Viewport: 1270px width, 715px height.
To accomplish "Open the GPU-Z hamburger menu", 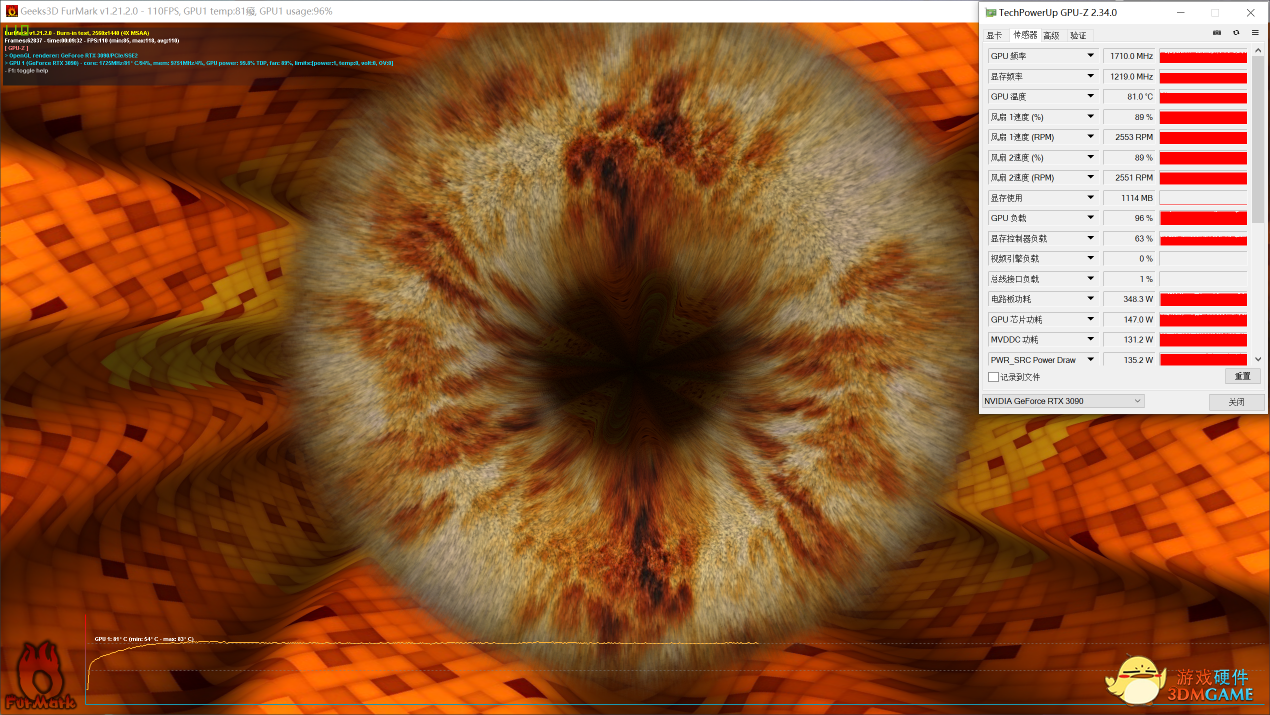I will pos(1255,33).
